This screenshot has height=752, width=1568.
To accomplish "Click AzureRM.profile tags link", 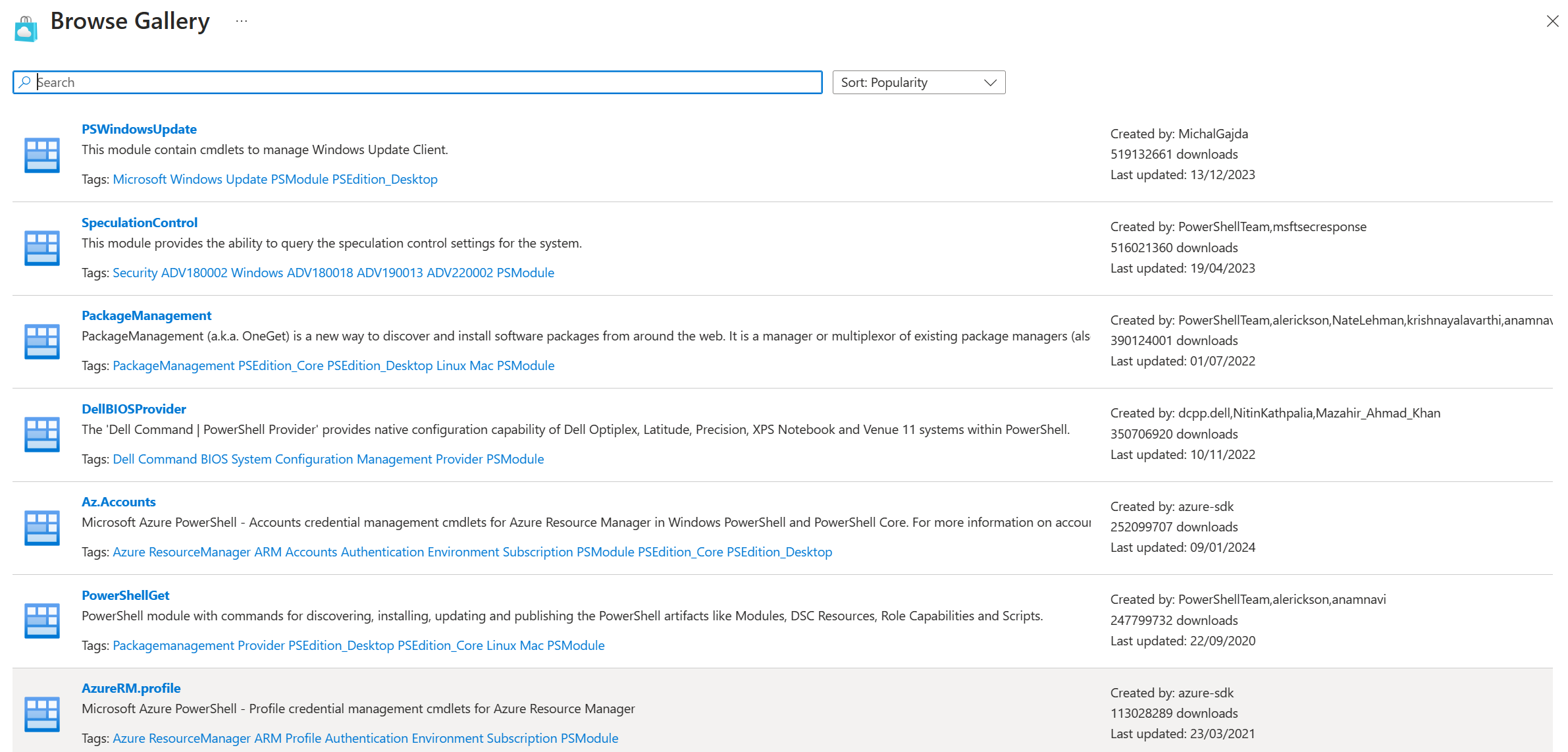I will pos(365,738).
